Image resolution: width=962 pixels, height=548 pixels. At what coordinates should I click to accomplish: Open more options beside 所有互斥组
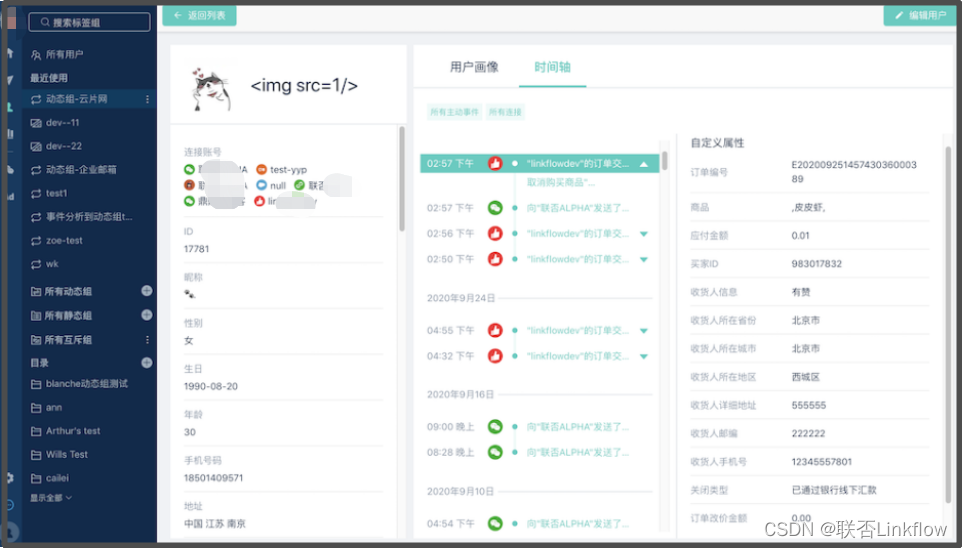coord(147,339)
